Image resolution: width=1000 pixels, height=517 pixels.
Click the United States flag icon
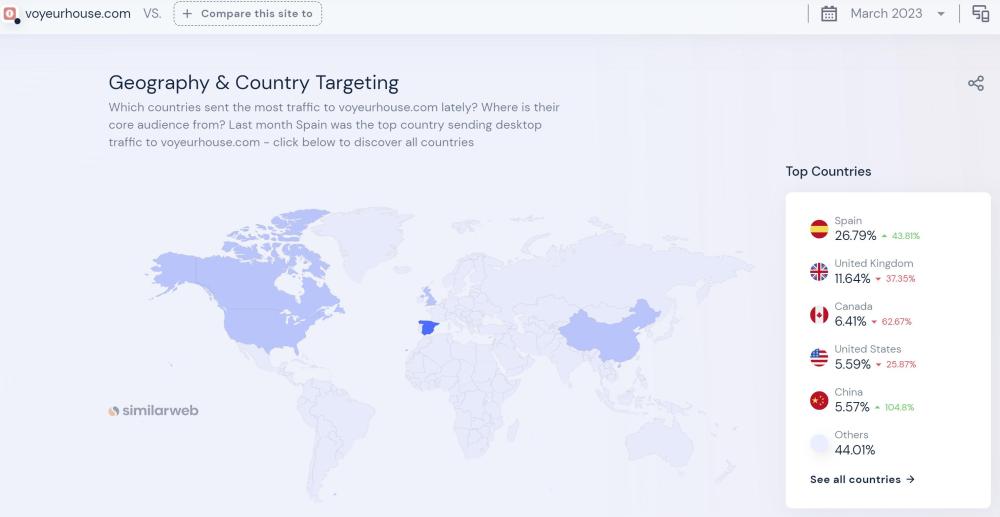(x=819, y=358)
